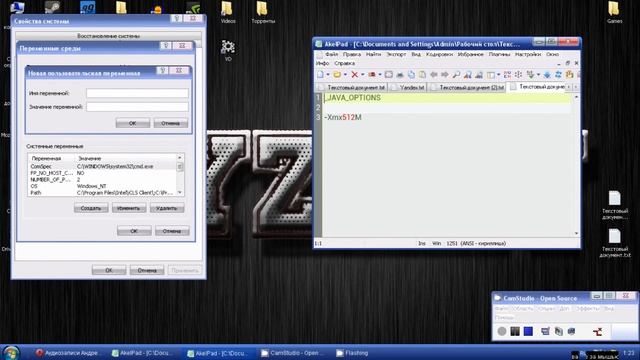Viewport: 640px width, 360px height.
Task: Pause recording with CamStudio's black Pause button
Action: (x=515, y=331)
